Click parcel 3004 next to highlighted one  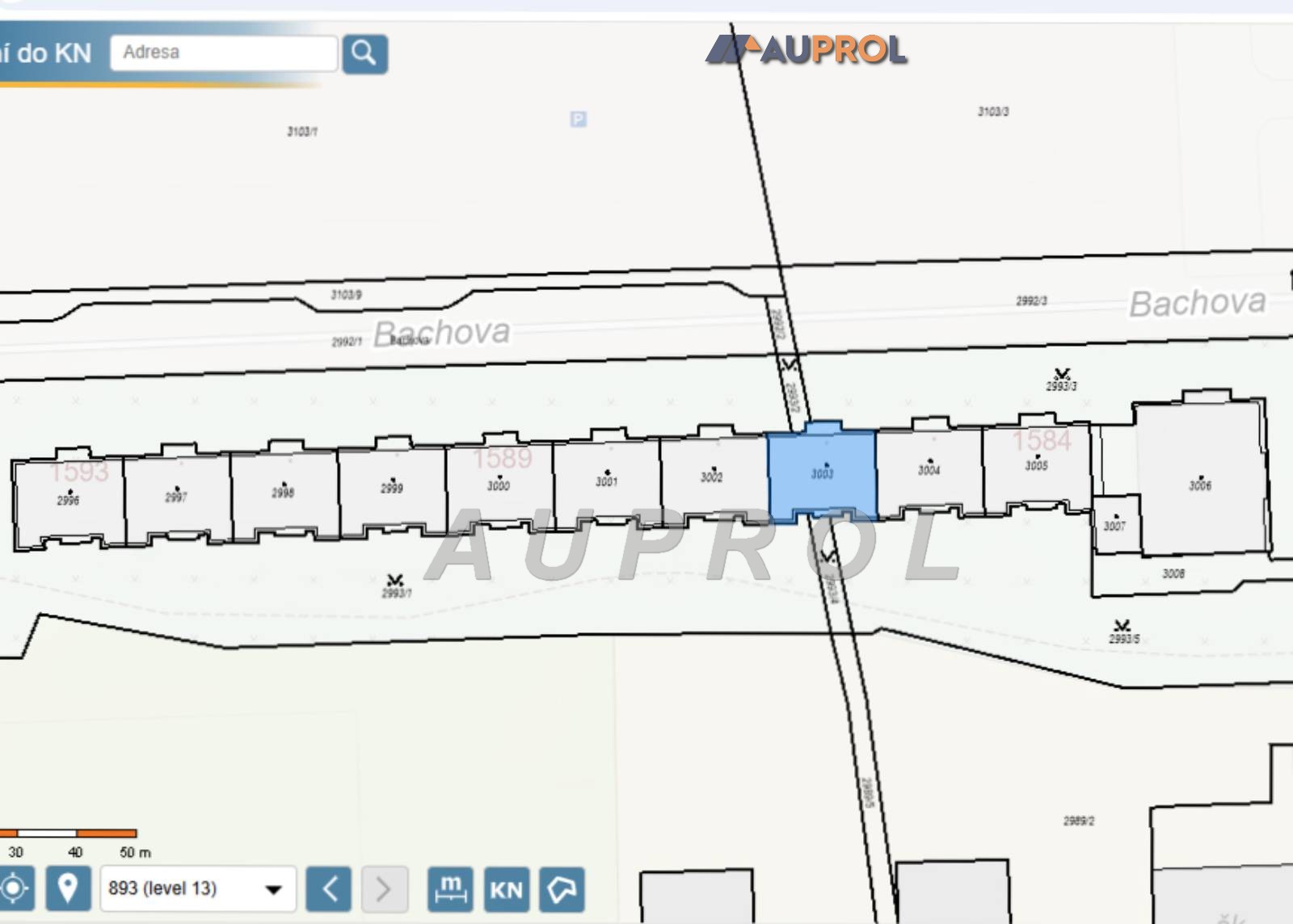pos(929,468)
